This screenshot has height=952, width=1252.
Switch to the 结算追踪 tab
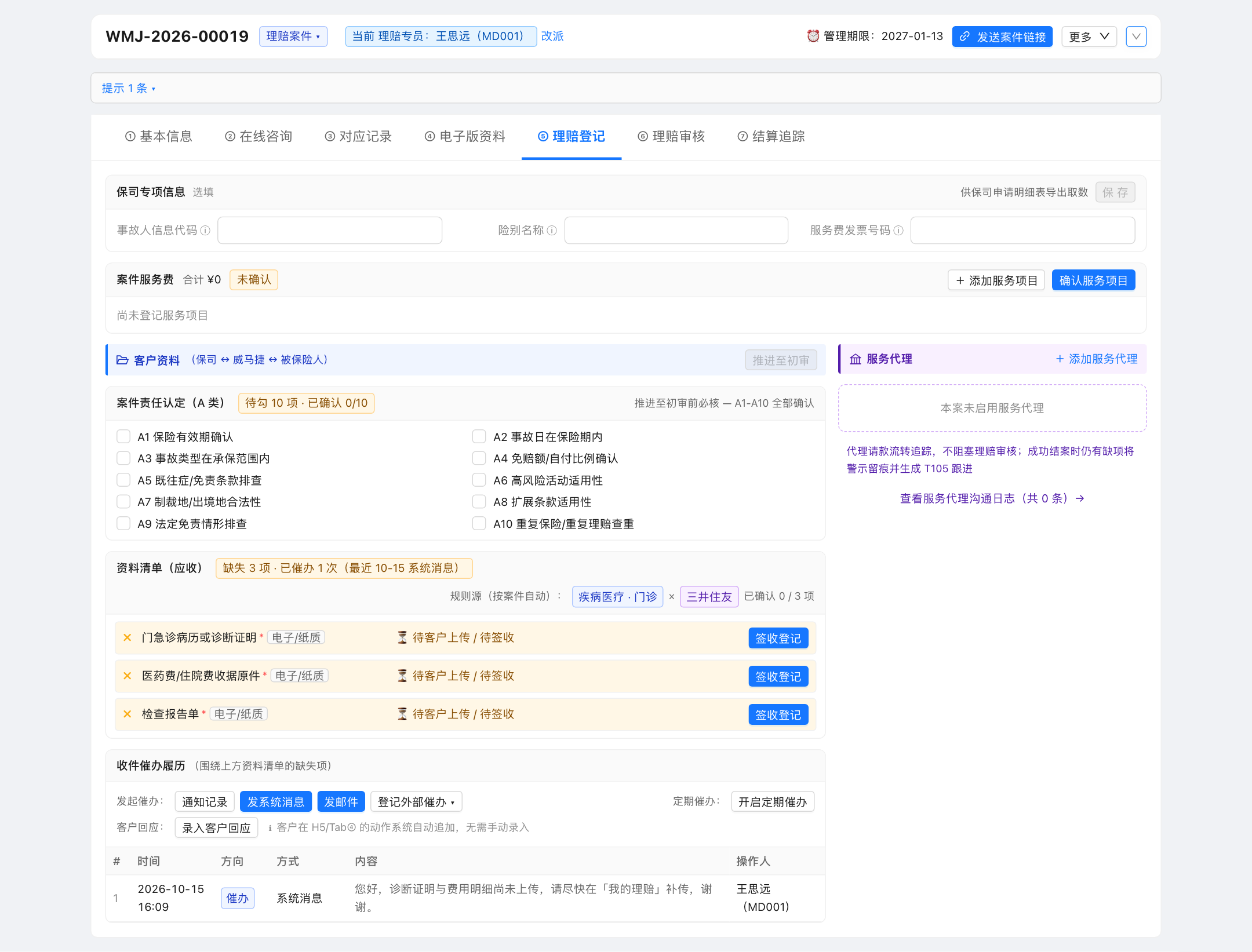point(771,136)
